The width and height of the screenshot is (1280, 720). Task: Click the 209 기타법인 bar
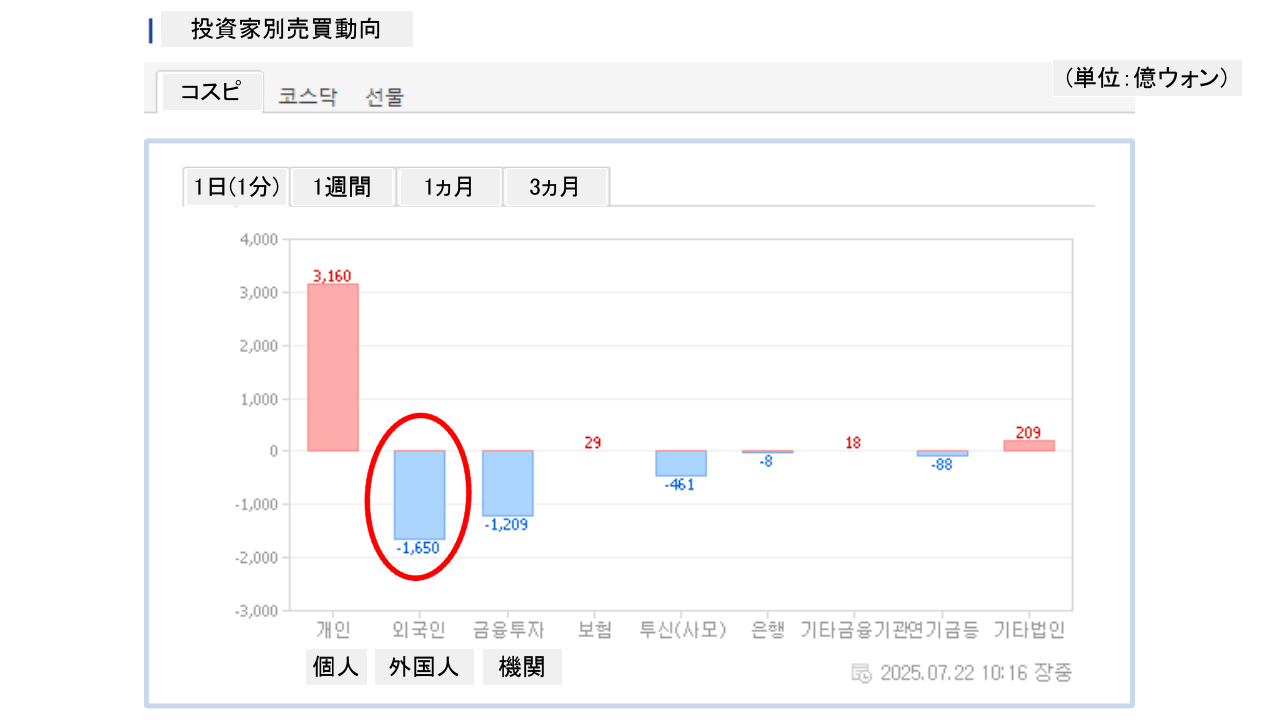[1029, 446]
